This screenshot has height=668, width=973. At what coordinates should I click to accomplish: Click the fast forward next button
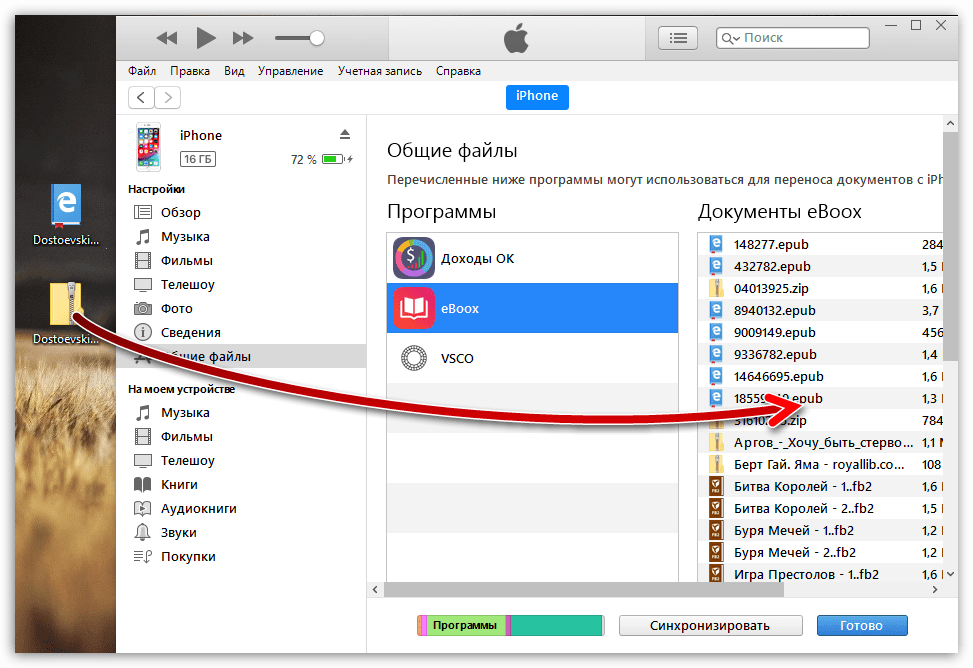[243, 38]
